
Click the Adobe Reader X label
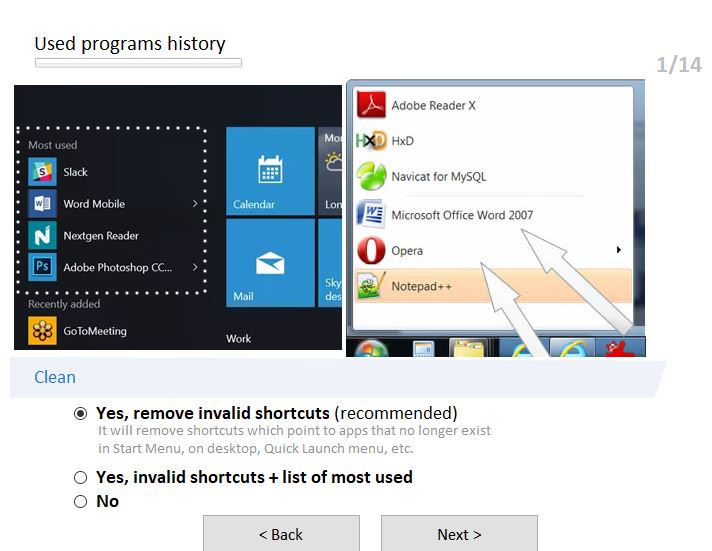pos(433,105)
